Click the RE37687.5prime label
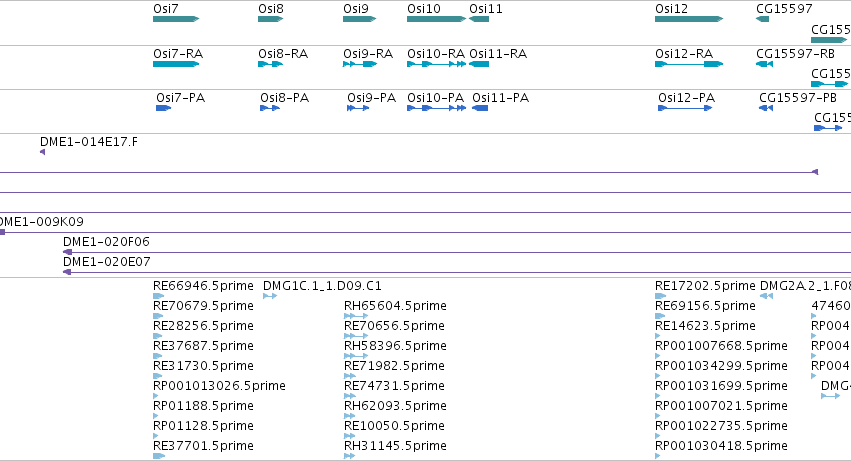851x461 pixels. coord(203,346)
